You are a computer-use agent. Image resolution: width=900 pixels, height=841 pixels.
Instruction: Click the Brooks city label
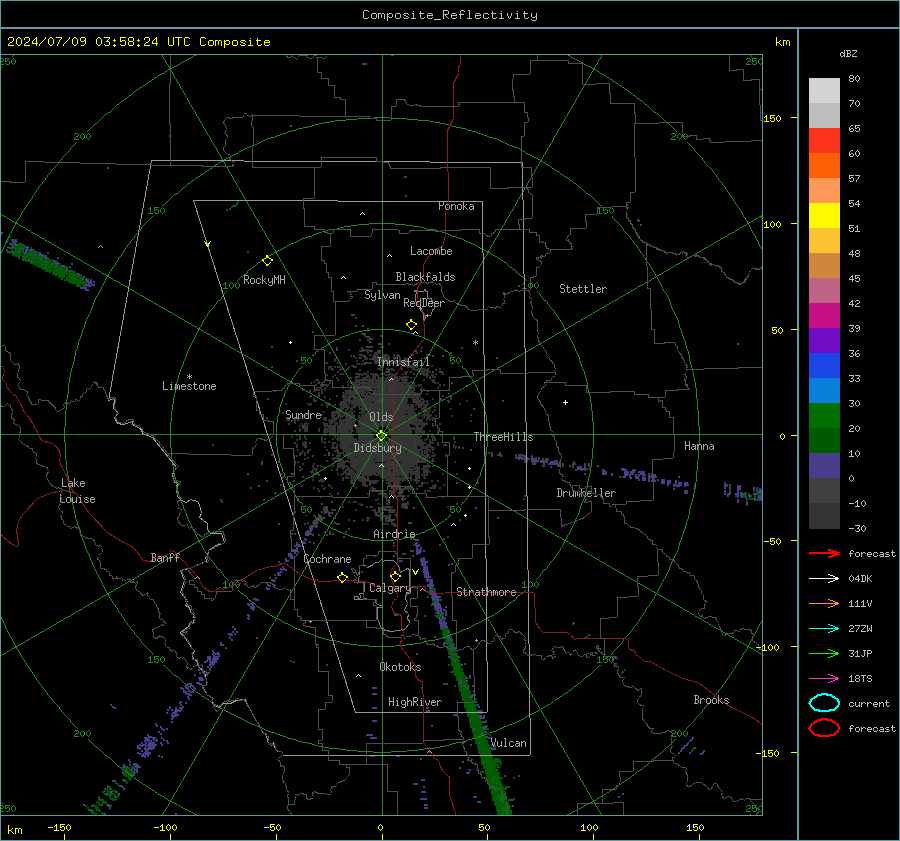coord(711,700)
